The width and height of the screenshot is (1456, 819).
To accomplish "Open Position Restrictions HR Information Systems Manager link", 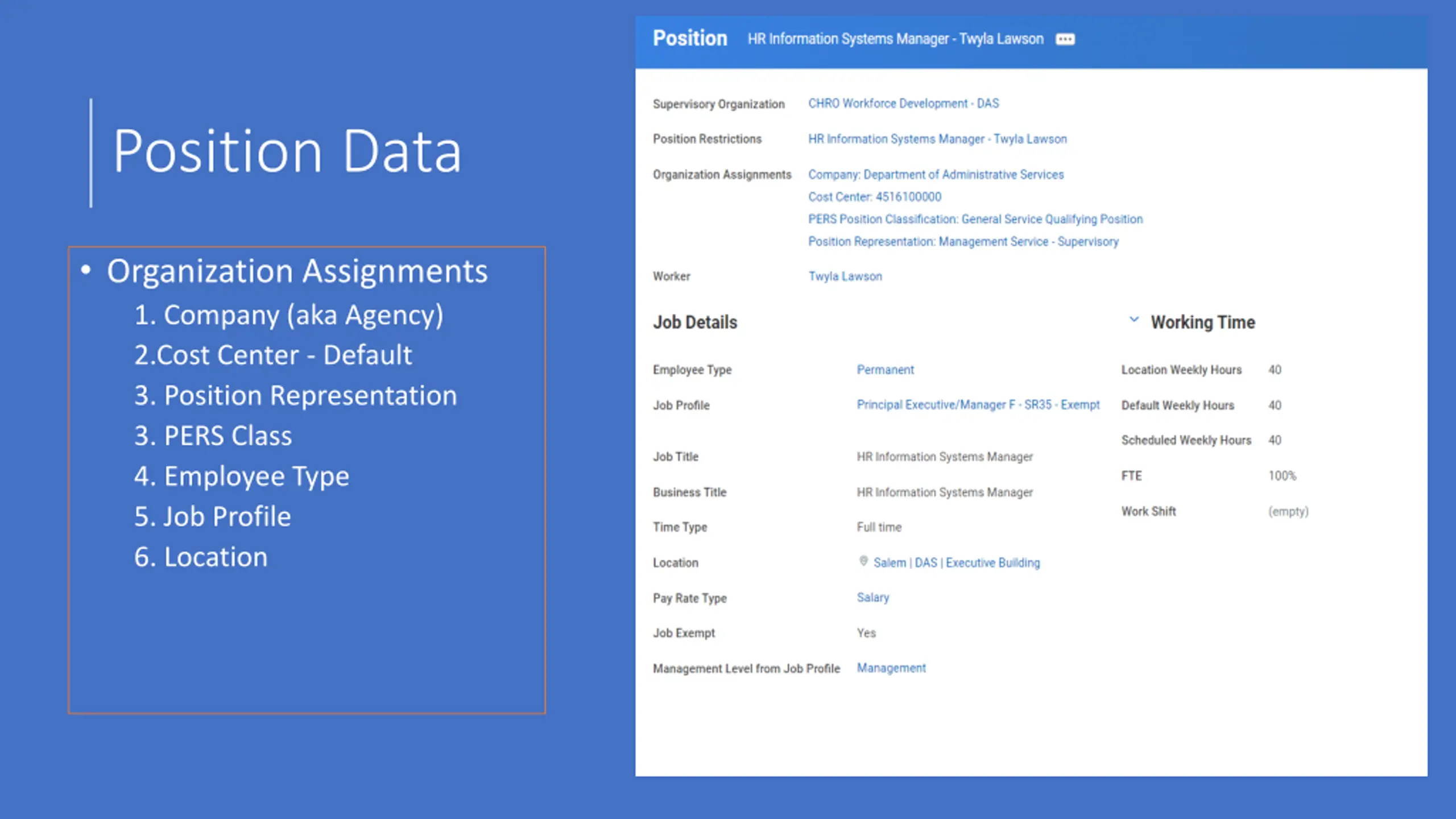I will click(x=938, y=139).
